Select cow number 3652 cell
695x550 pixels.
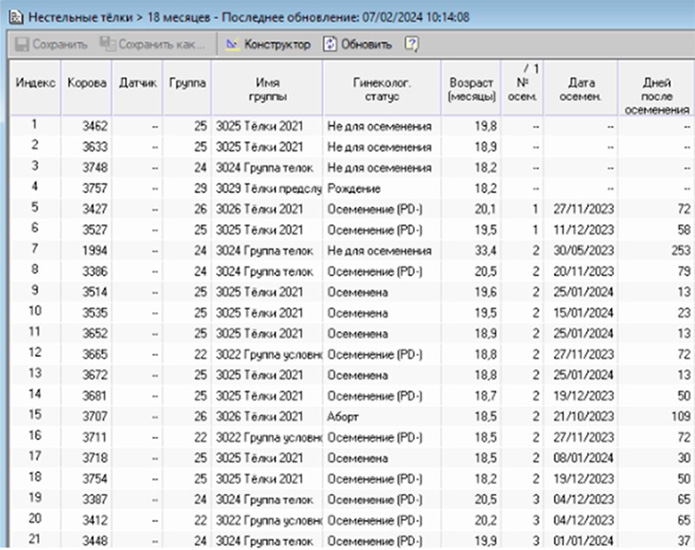[x=87, y=334]
